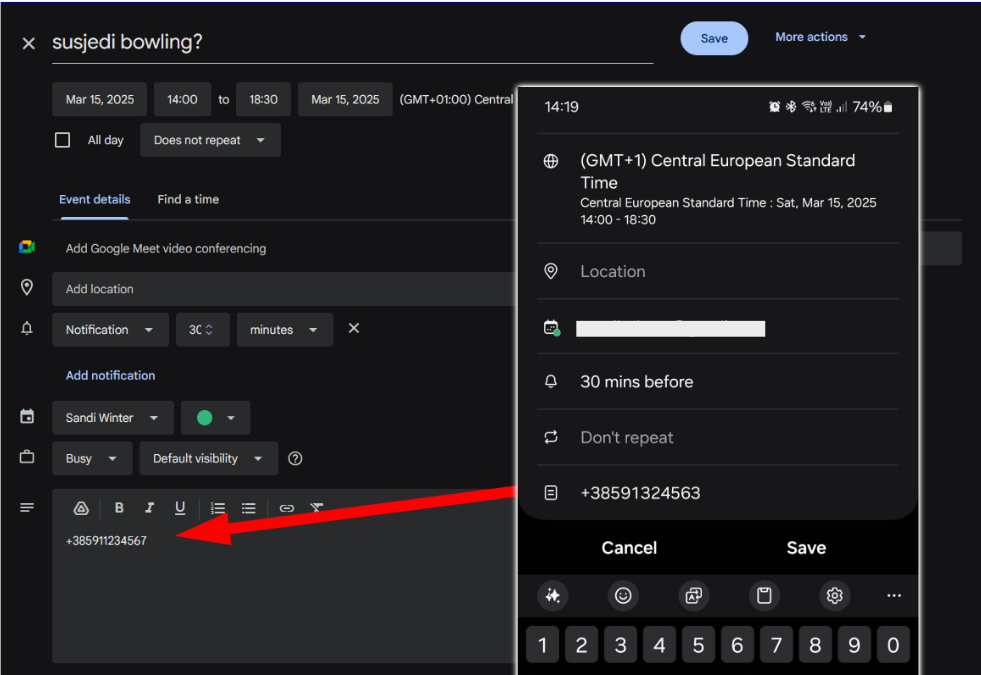Remove the 30 minutes notification
Screen dimensions: 981x675
pos(353,329)
